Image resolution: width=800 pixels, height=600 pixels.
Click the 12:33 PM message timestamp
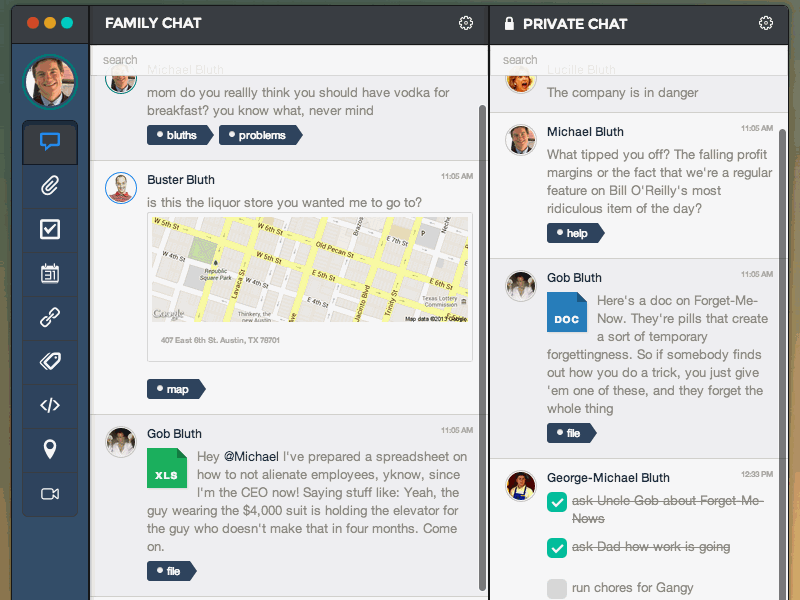[757, 474]
